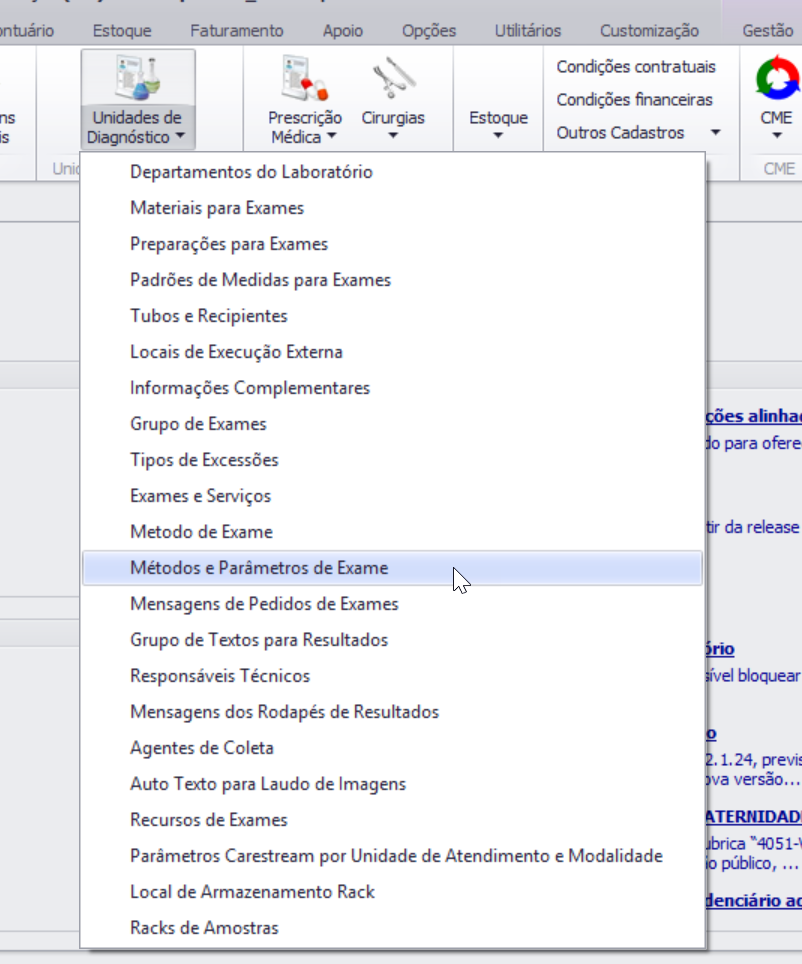The width and height of the screenshot is (802, 964).
Task: Switch to the Faturamento tab
Action: (x=237, y=30)
